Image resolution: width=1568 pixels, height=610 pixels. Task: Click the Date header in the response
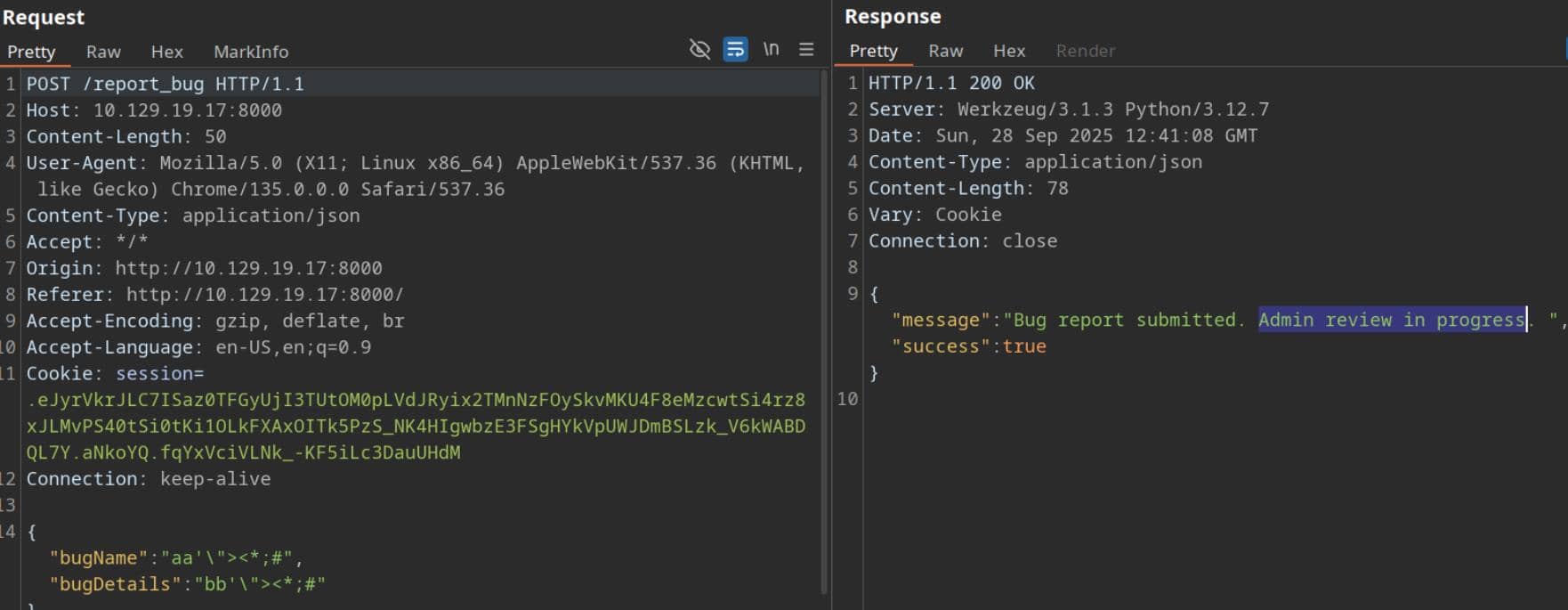(x=1063, y=135)
